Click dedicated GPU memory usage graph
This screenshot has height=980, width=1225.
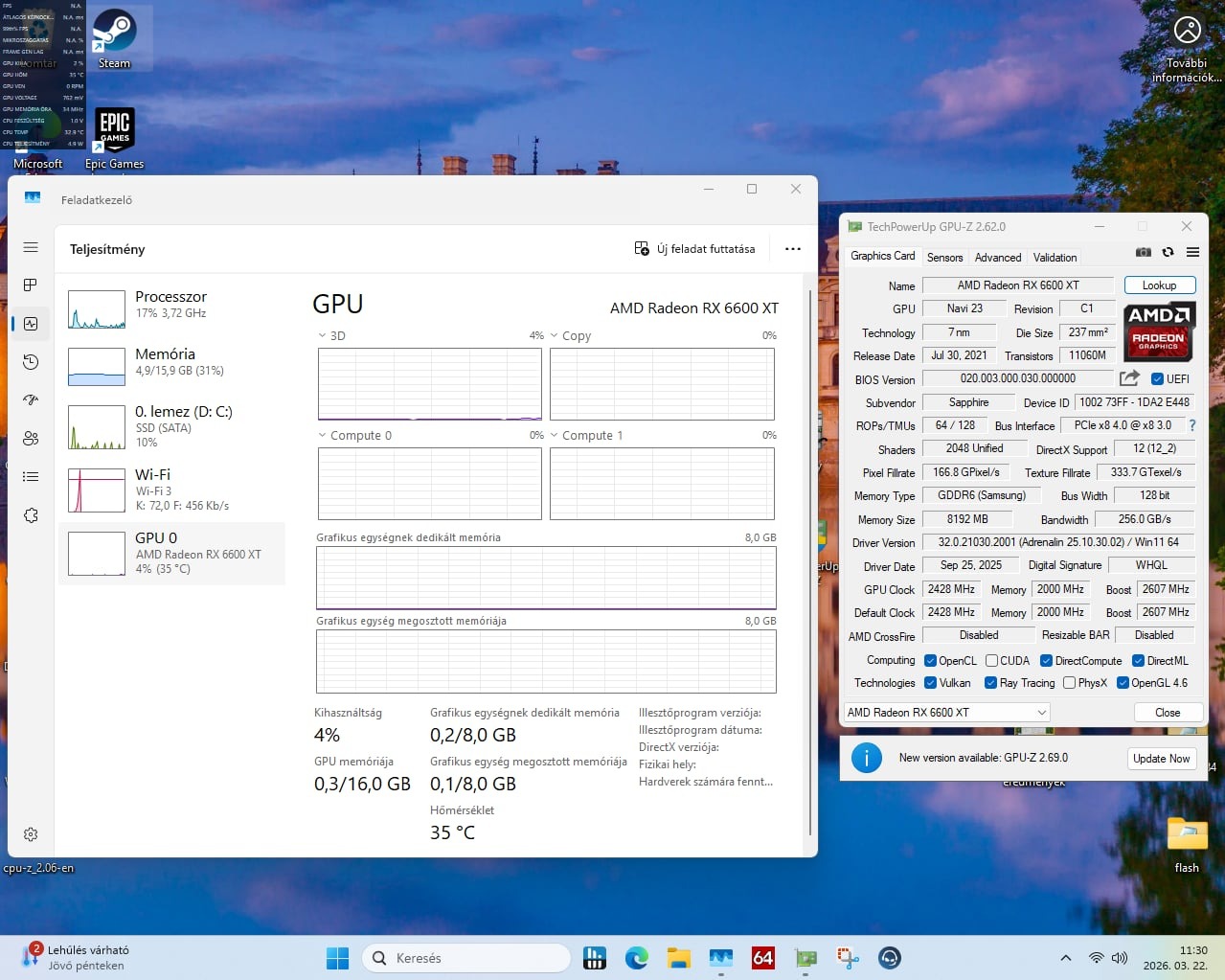(546, 578)
